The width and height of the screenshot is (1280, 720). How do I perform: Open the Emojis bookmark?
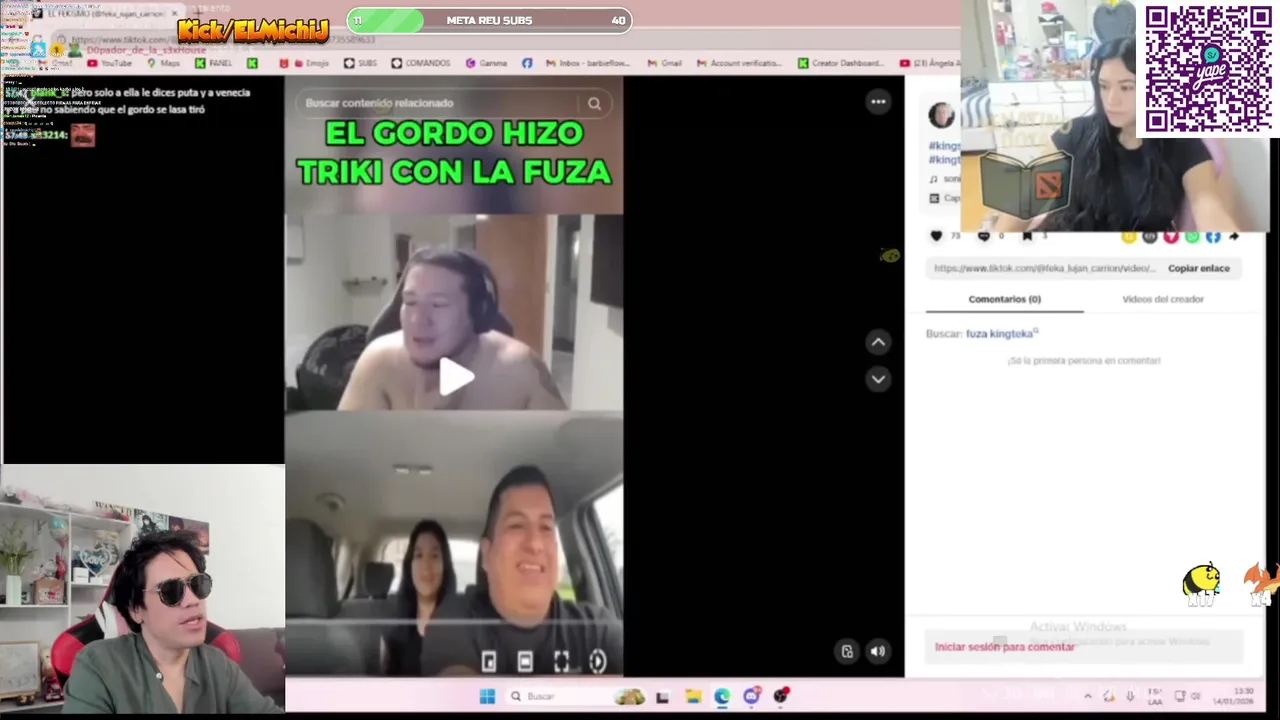pos(304,63)
